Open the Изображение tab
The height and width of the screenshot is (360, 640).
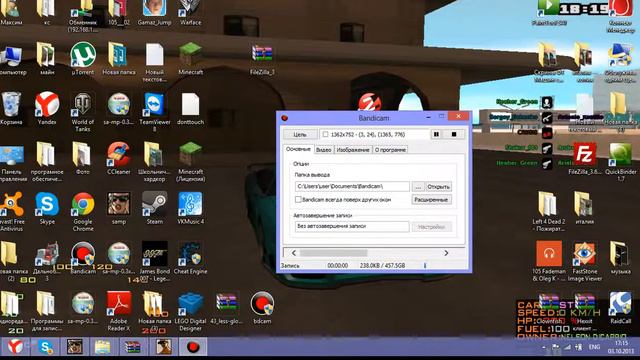click(x=353, y=150)
